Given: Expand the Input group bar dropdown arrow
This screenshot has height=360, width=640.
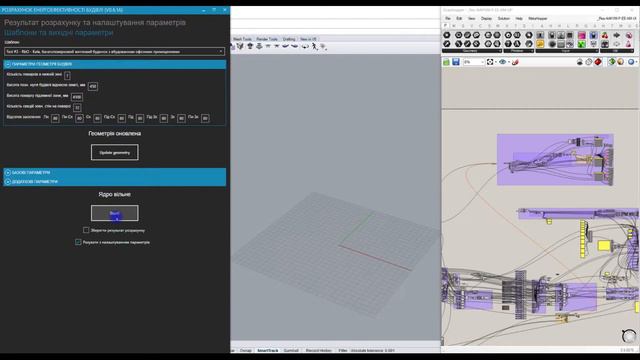Looking at the screenshot, I should [596, 51].
